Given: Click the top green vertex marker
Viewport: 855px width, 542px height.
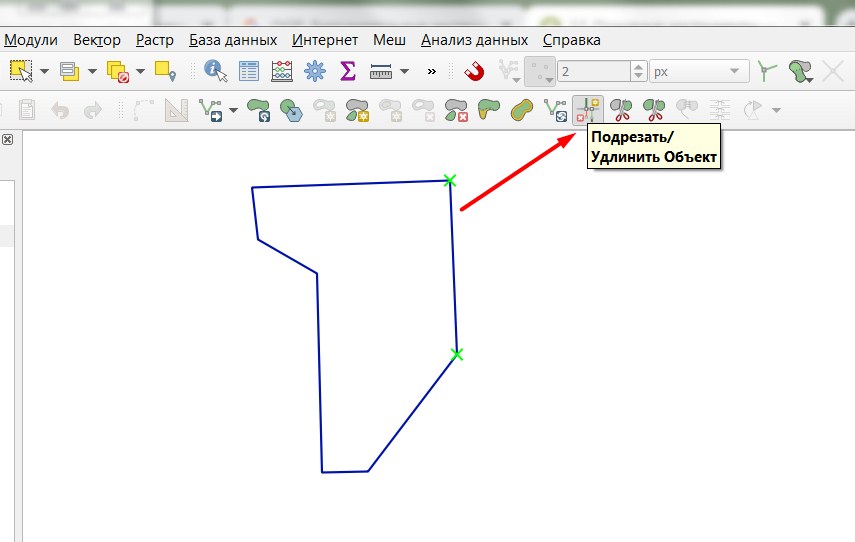Looking at the screenshot, I should tap(449, 180).
